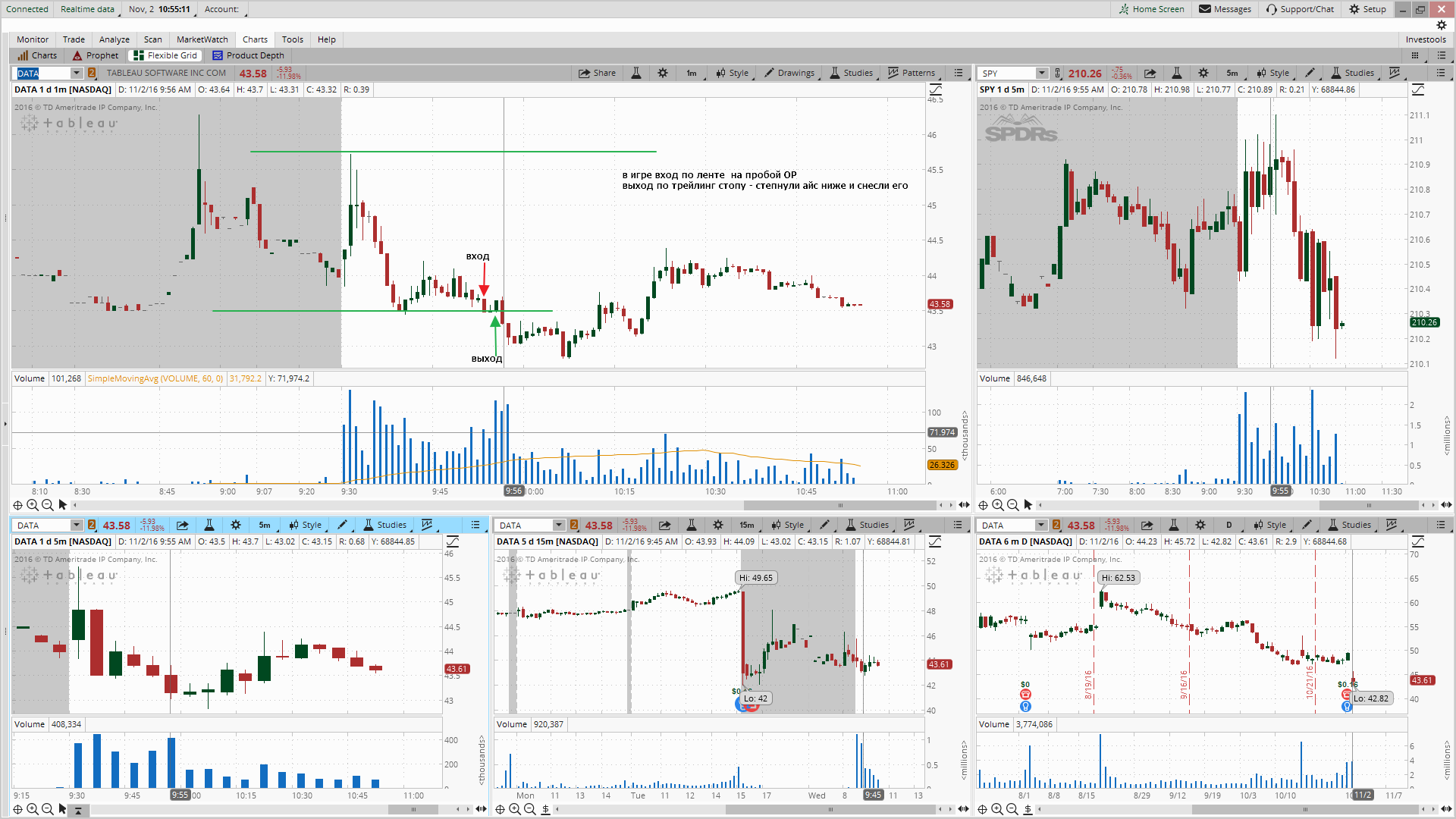Screen dimensions: 1456x819
Task: Switch to the Trade tab
Action: (x=74, y=39)
